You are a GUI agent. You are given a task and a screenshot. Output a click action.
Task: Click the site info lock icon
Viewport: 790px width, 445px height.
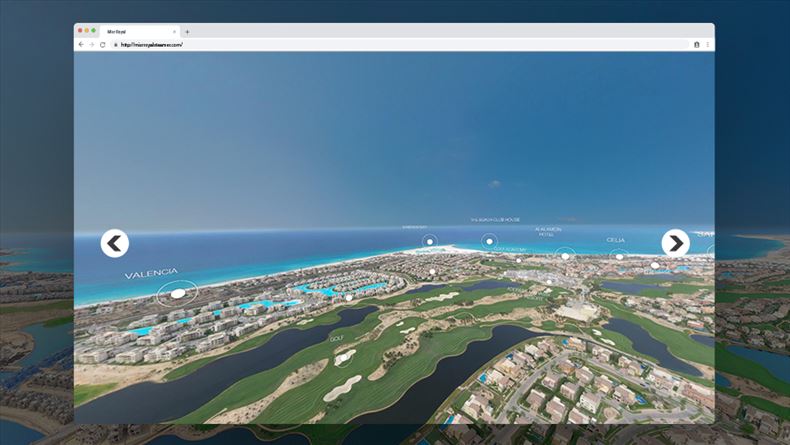click(115, 45)
